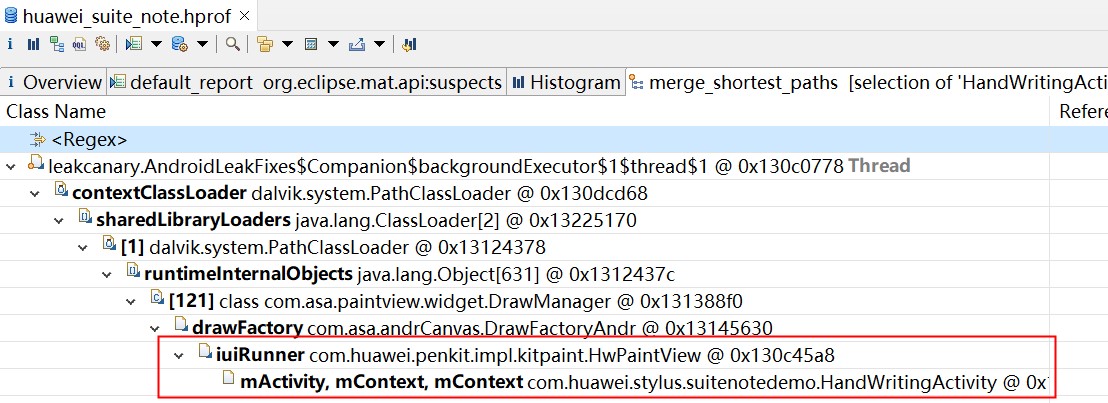This screenshot has height=403, width=1108.
Task: Click the Run Expert System Test icon
Action: pos(134,45)
